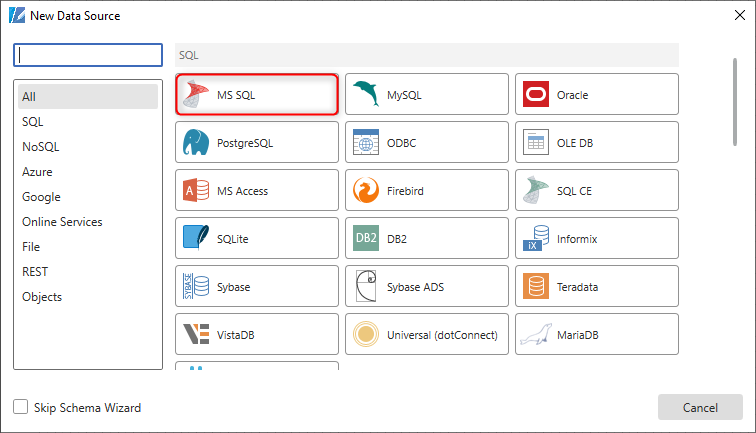Click the 'SQL CE' label text
Viewport: 756px width, 433px height.
tap(574, 191)
